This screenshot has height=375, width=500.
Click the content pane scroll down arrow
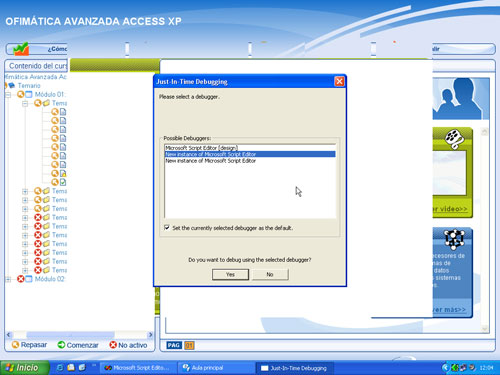pos(484,329)
